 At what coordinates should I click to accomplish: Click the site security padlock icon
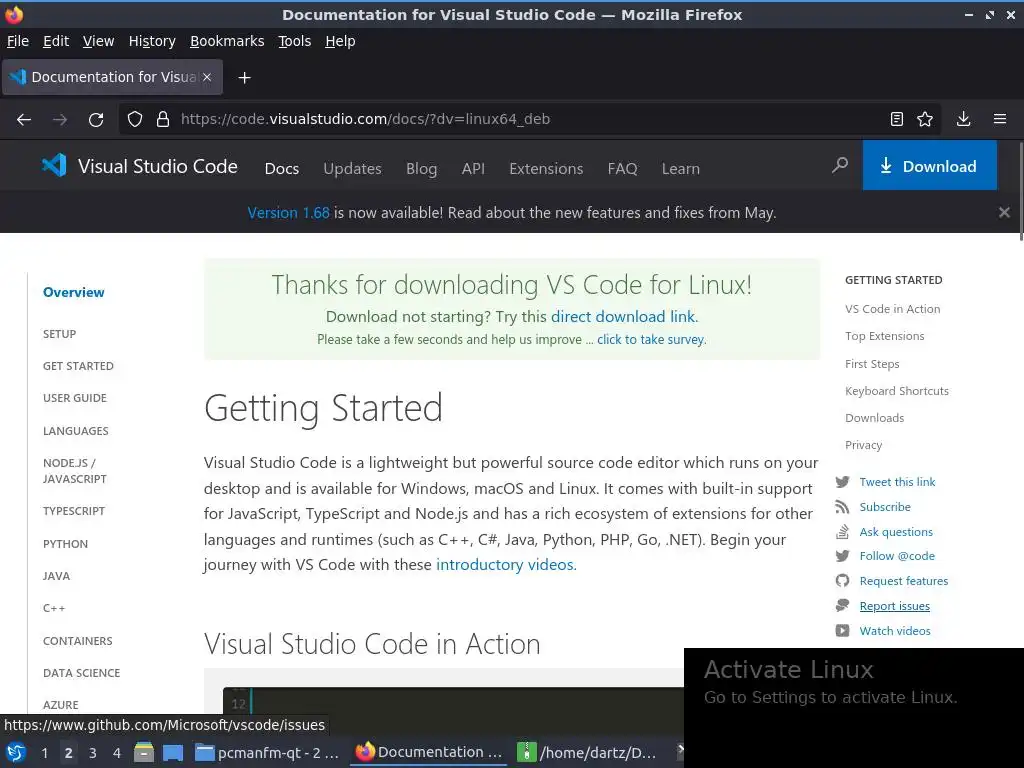coord(163,119)
